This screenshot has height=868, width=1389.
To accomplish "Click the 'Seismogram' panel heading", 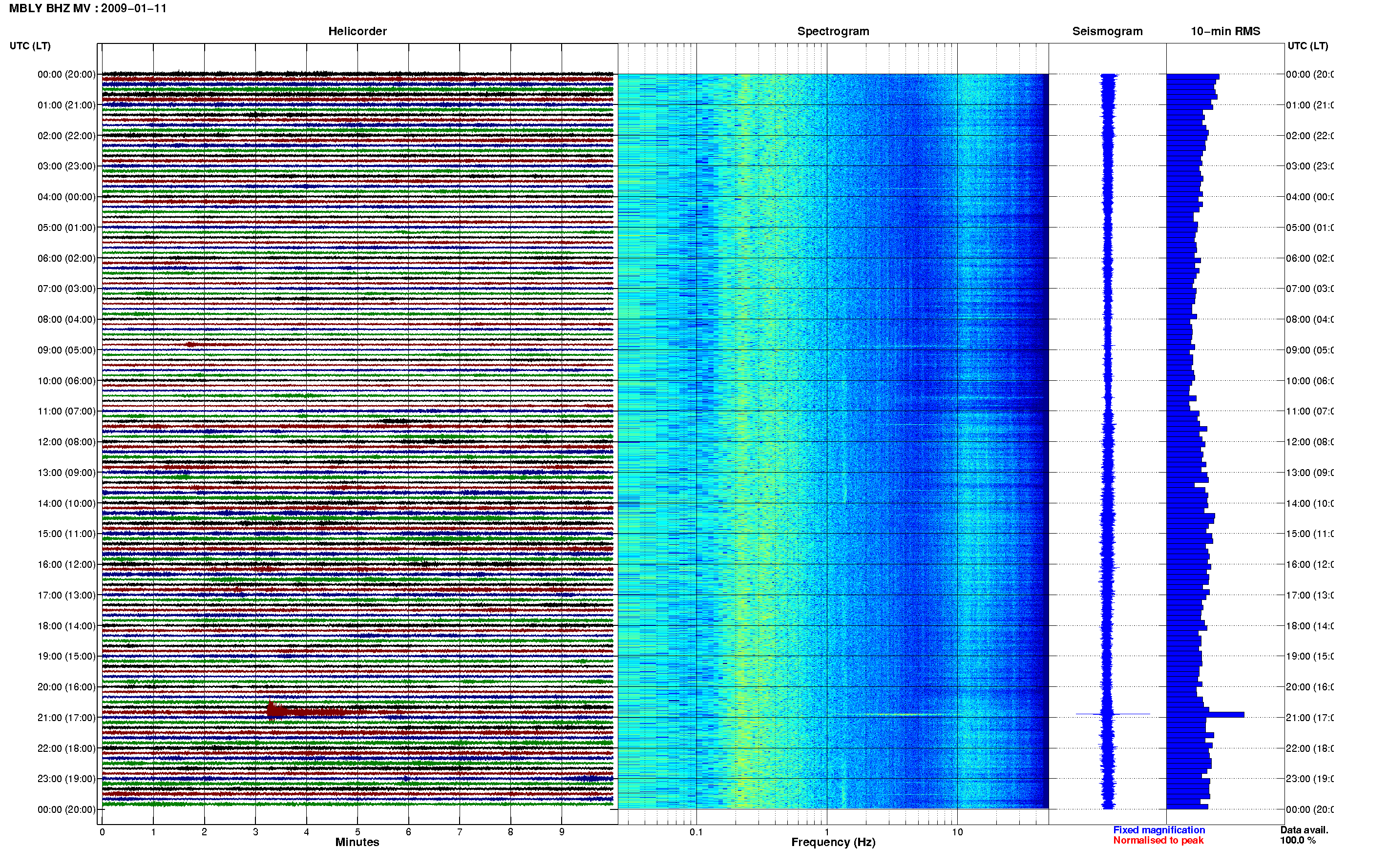I will 1107,31.
